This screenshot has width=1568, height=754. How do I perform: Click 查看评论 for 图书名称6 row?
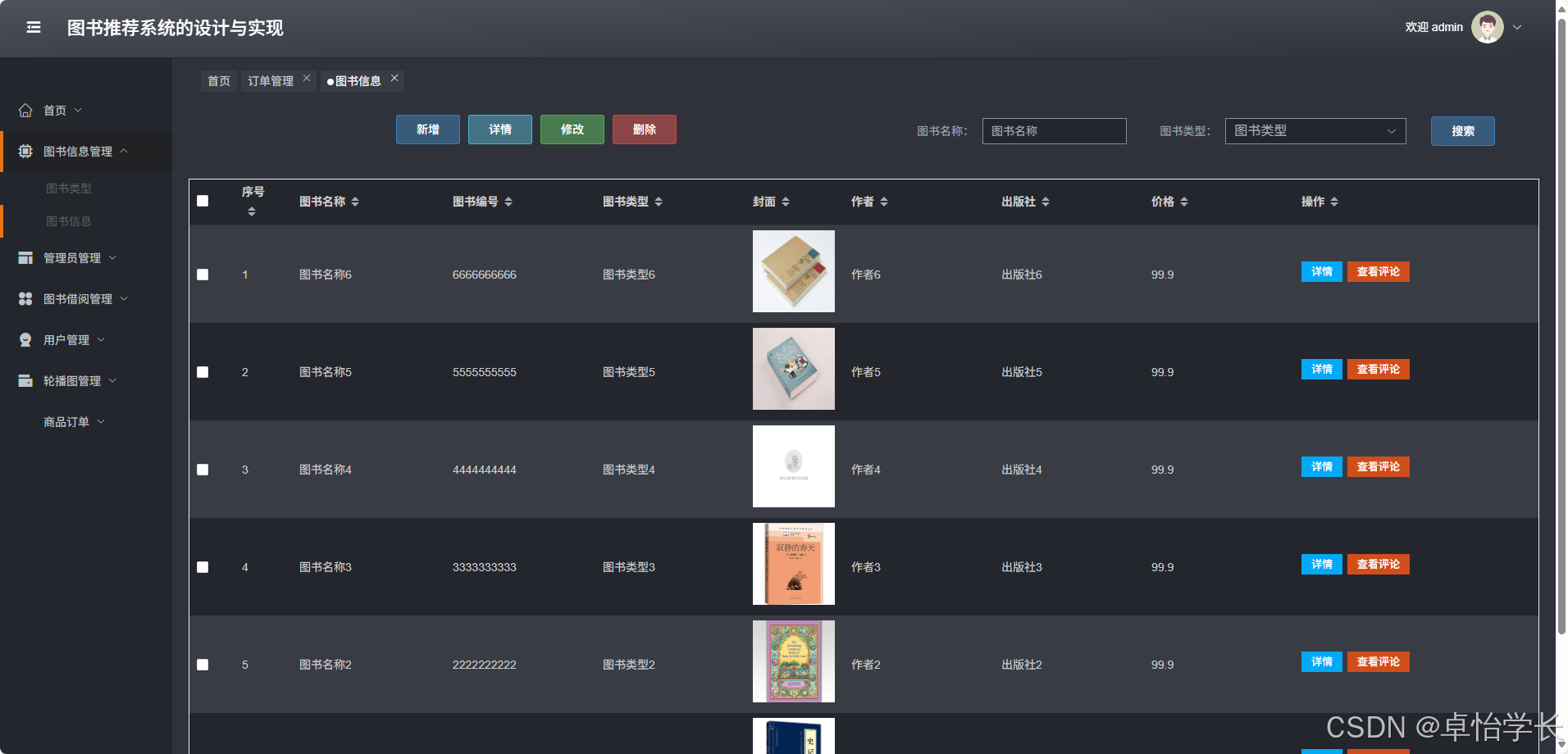(x=1379, y=271)
